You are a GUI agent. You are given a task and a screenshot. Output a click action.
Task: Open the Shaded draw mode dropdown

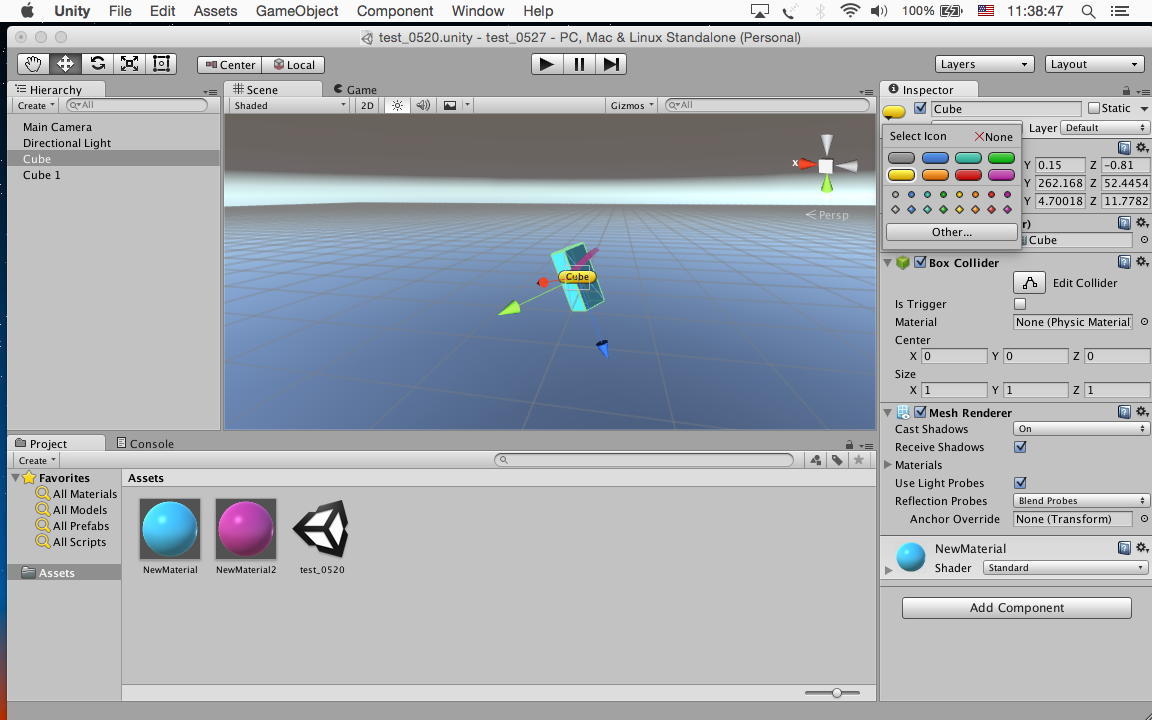point(289,105)
